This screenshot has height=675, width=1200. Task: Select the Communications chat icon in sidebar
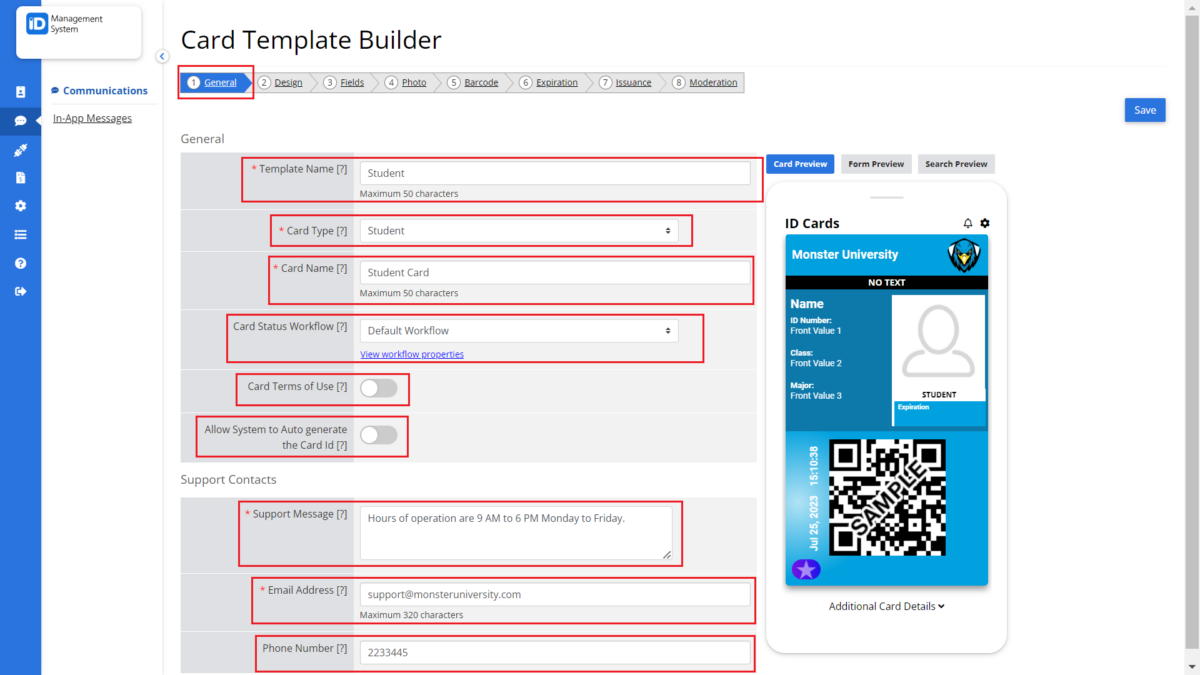click(20, 122)
